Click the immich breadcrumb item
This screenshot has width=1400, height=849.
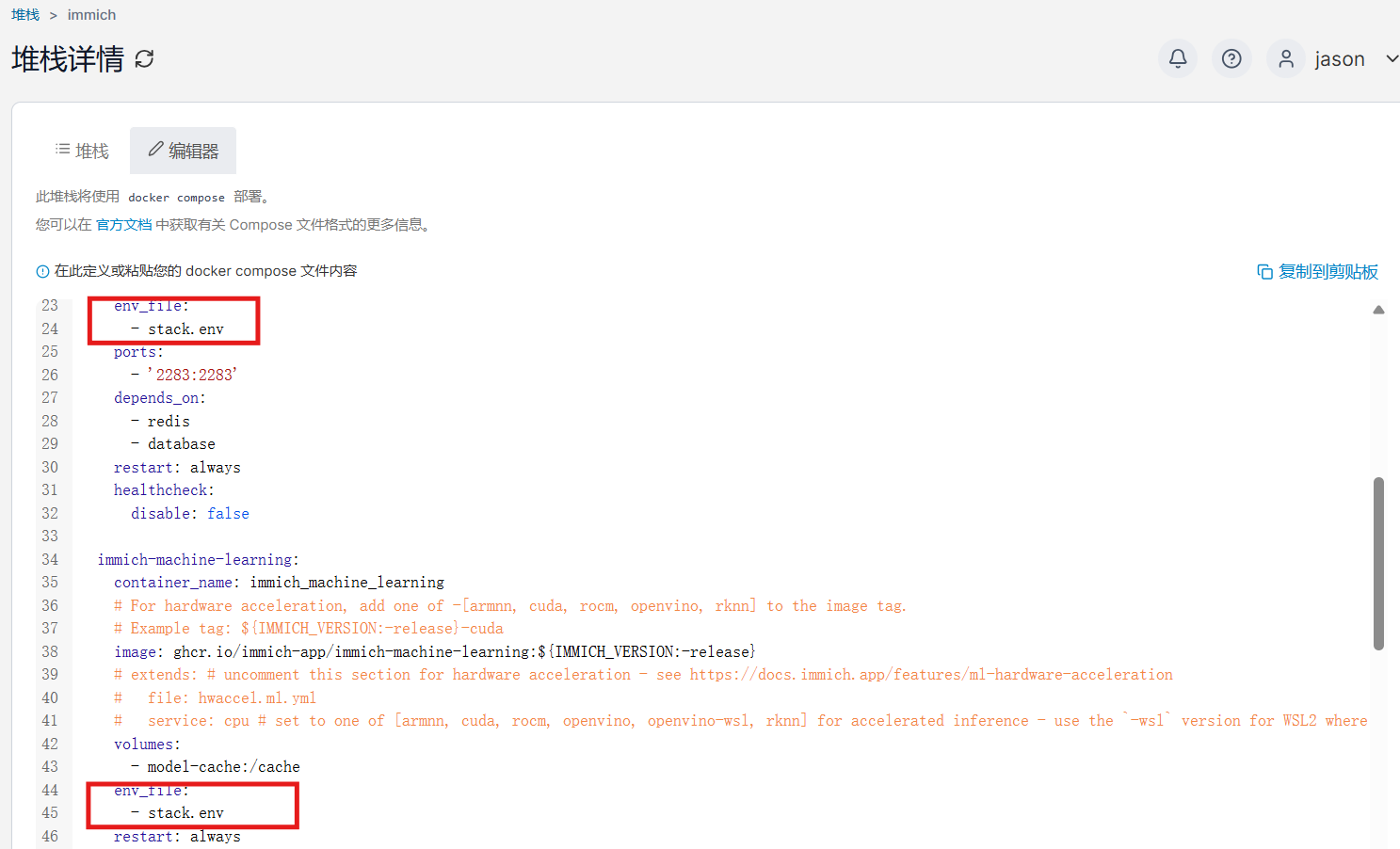tap(91, 15)
